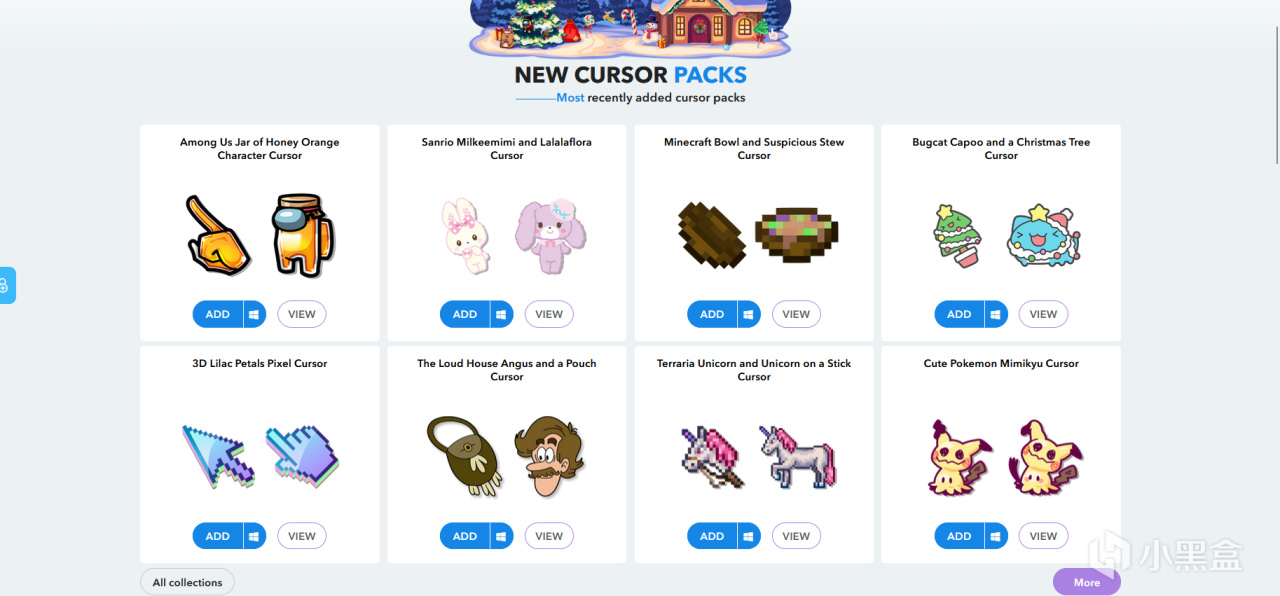Open All collections
Screen dimensions: 1280x596
tap(187, 582)
